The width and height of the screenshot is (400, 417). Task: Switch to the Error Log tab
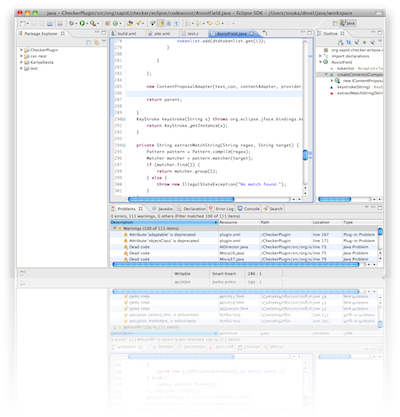(x=222, y=209)
